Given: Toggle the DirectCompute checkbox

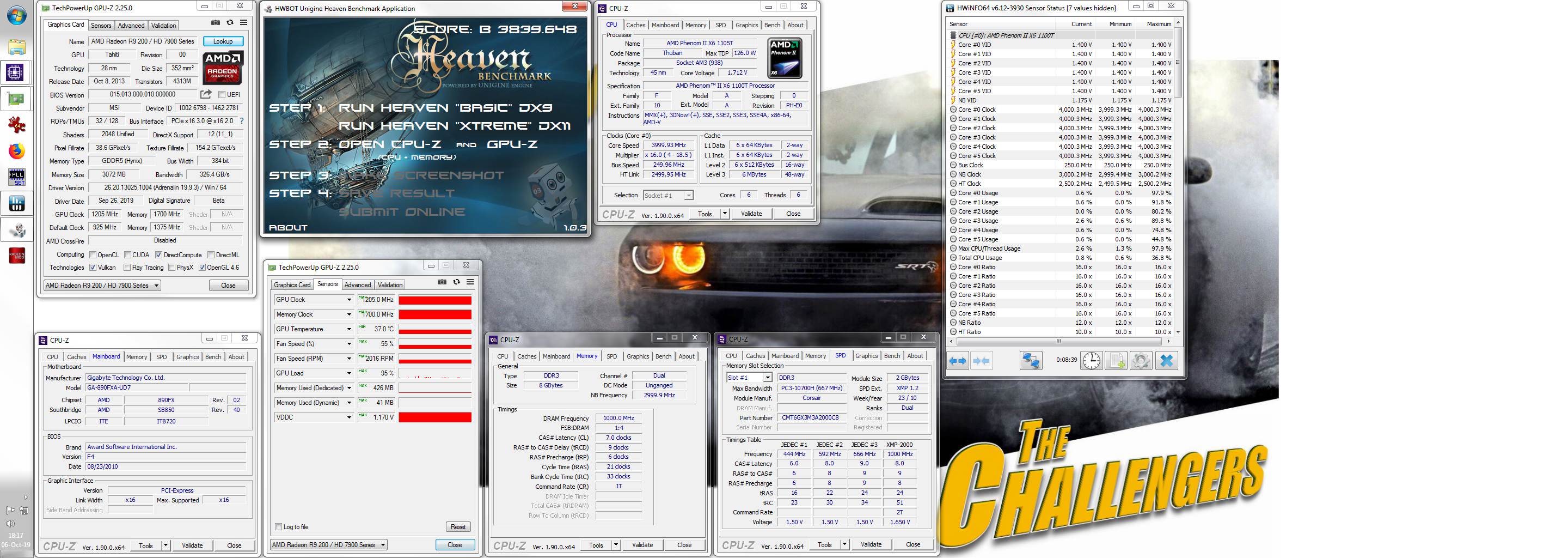Looking at the screenshot, I should click(159, 255).
